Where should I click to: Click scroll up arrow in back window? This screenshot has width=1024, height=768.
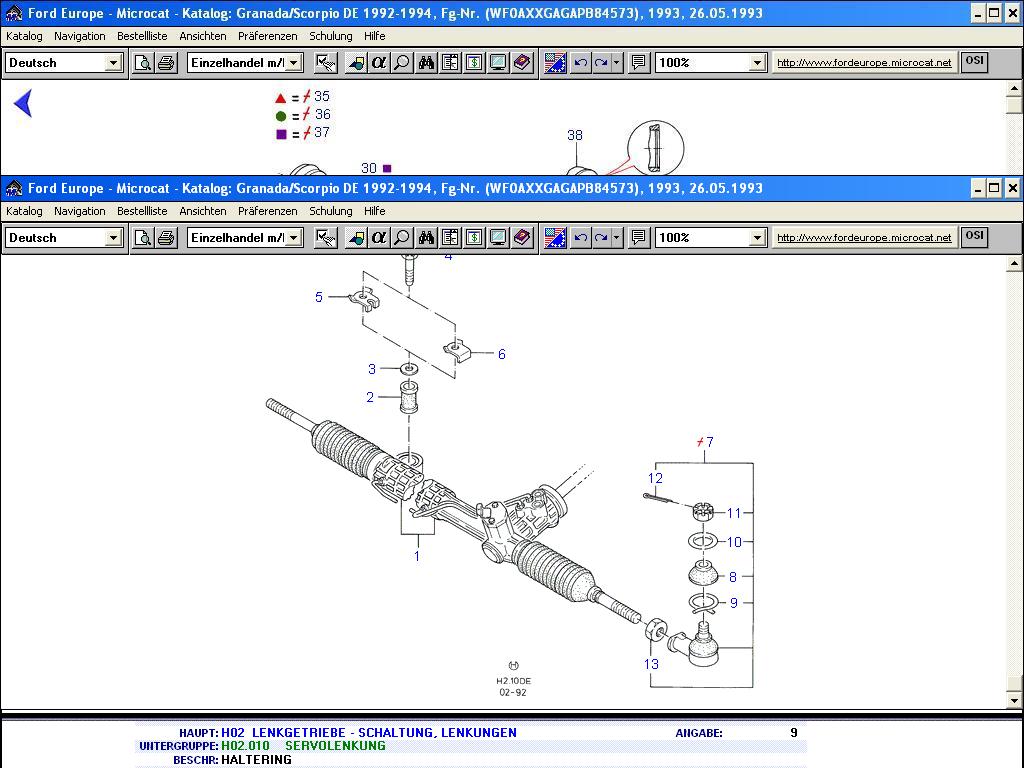point(1014,88)
